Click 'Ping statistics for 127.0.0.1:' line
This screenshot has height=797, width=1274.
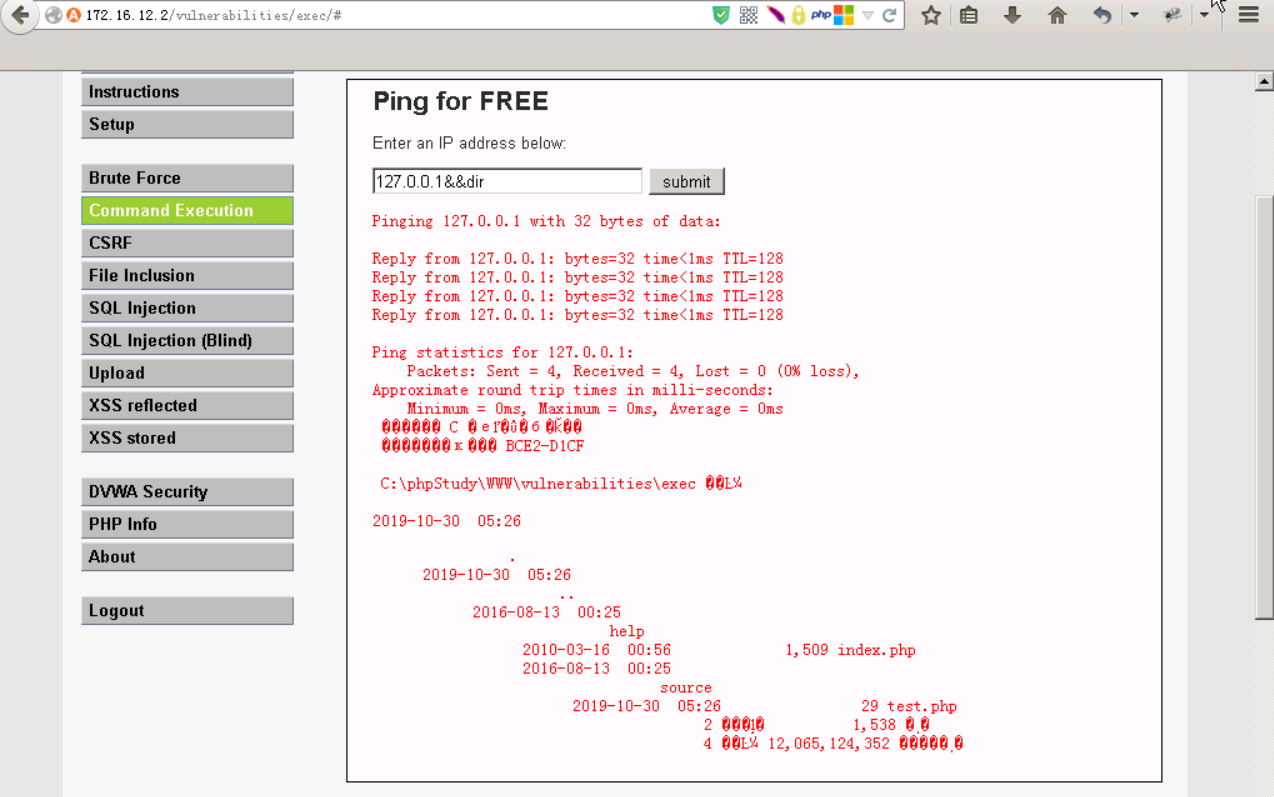coord(503,352)
